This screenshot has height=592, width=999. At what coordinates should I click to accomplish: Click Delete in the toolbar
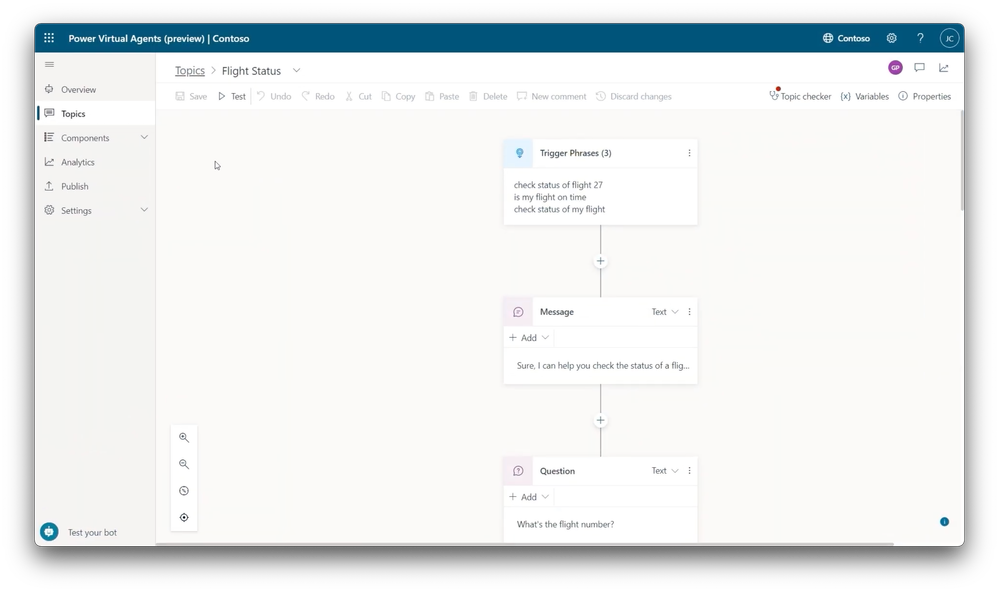488,96
